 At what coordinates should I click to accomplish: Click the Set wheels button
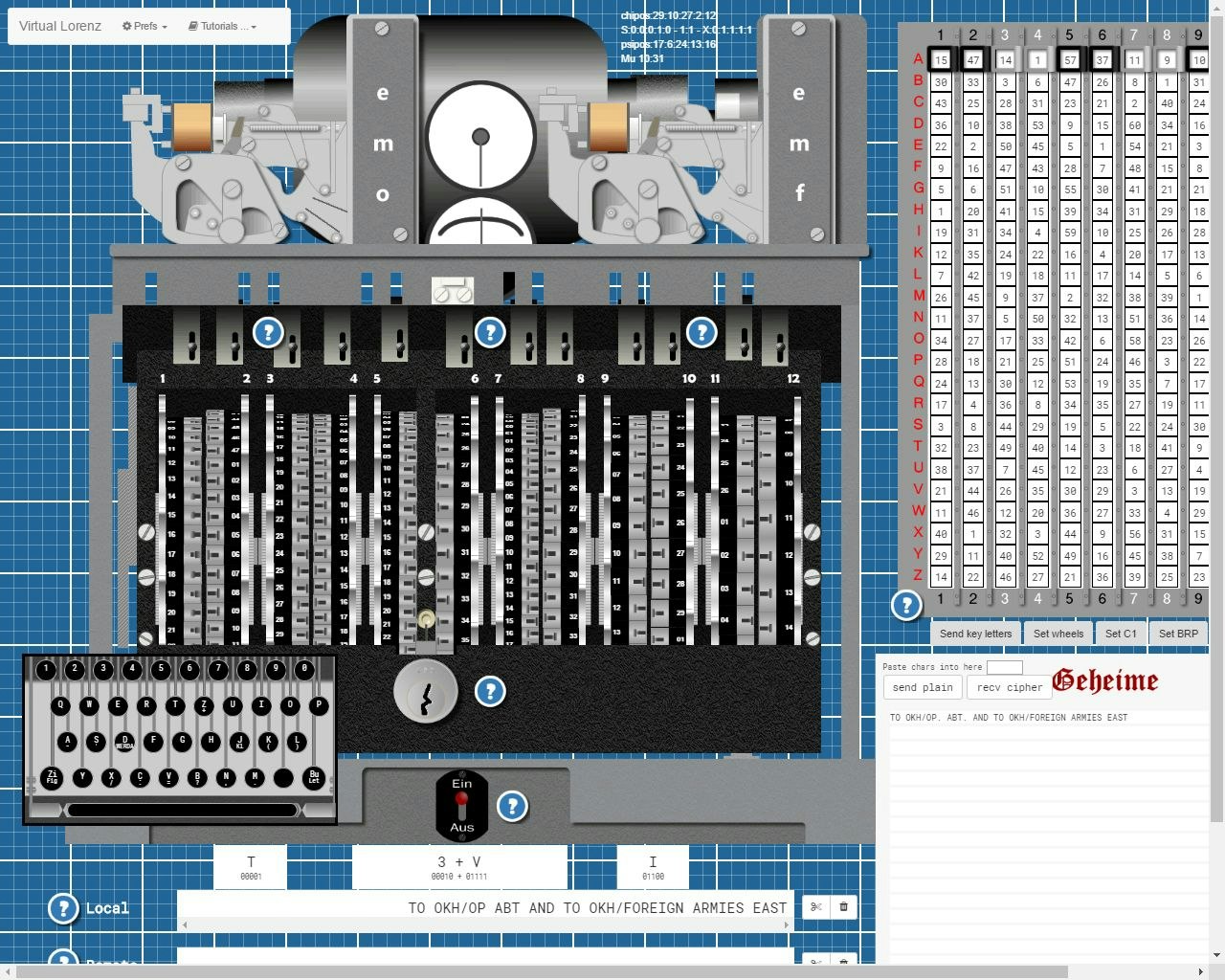pyautogui.click(x=1058, y=633)
